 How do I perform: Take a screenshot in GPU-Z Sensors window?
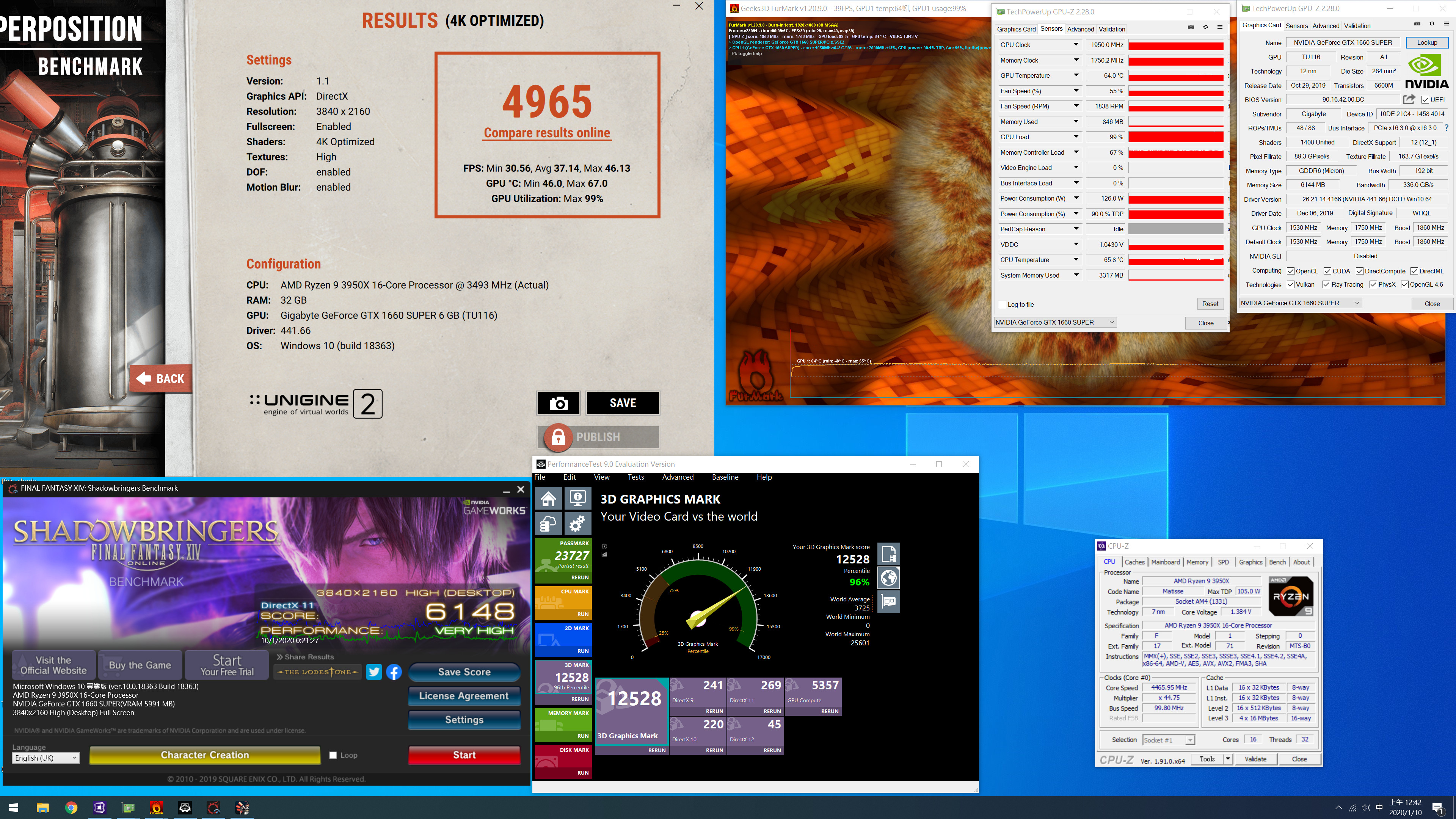(1190, 28)
